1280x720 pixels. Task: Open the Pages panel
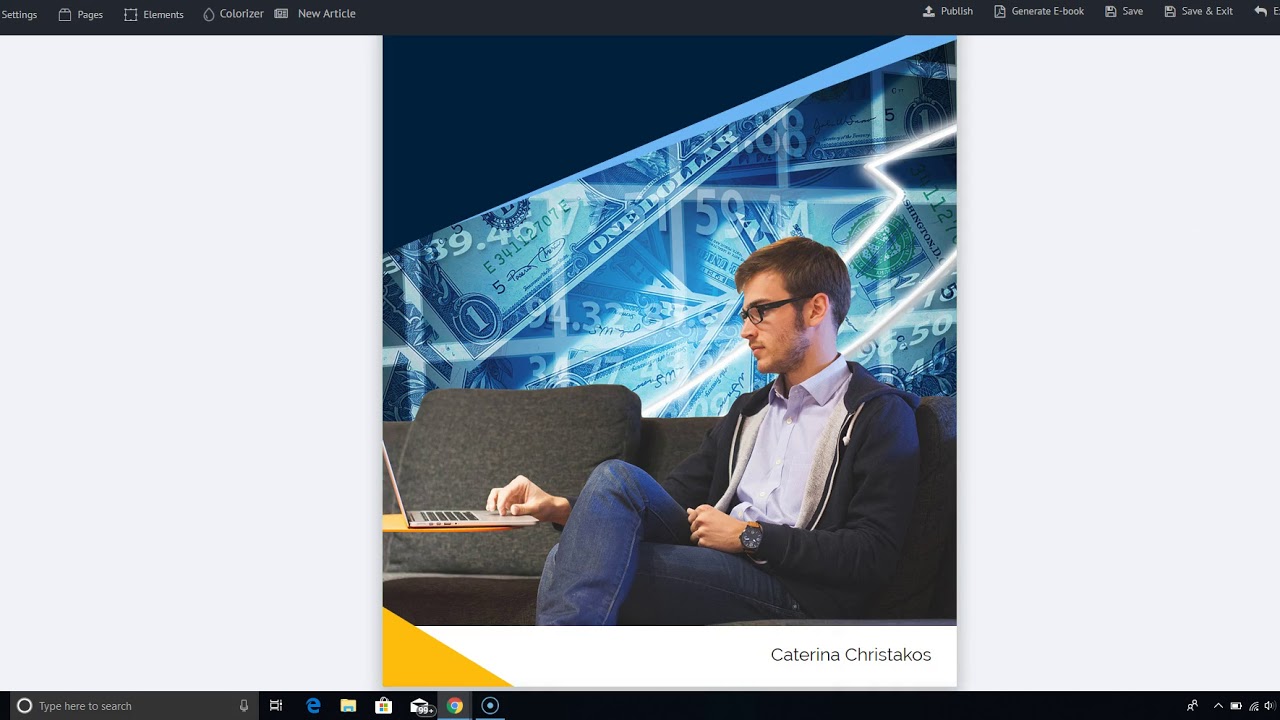coord(81,14)
